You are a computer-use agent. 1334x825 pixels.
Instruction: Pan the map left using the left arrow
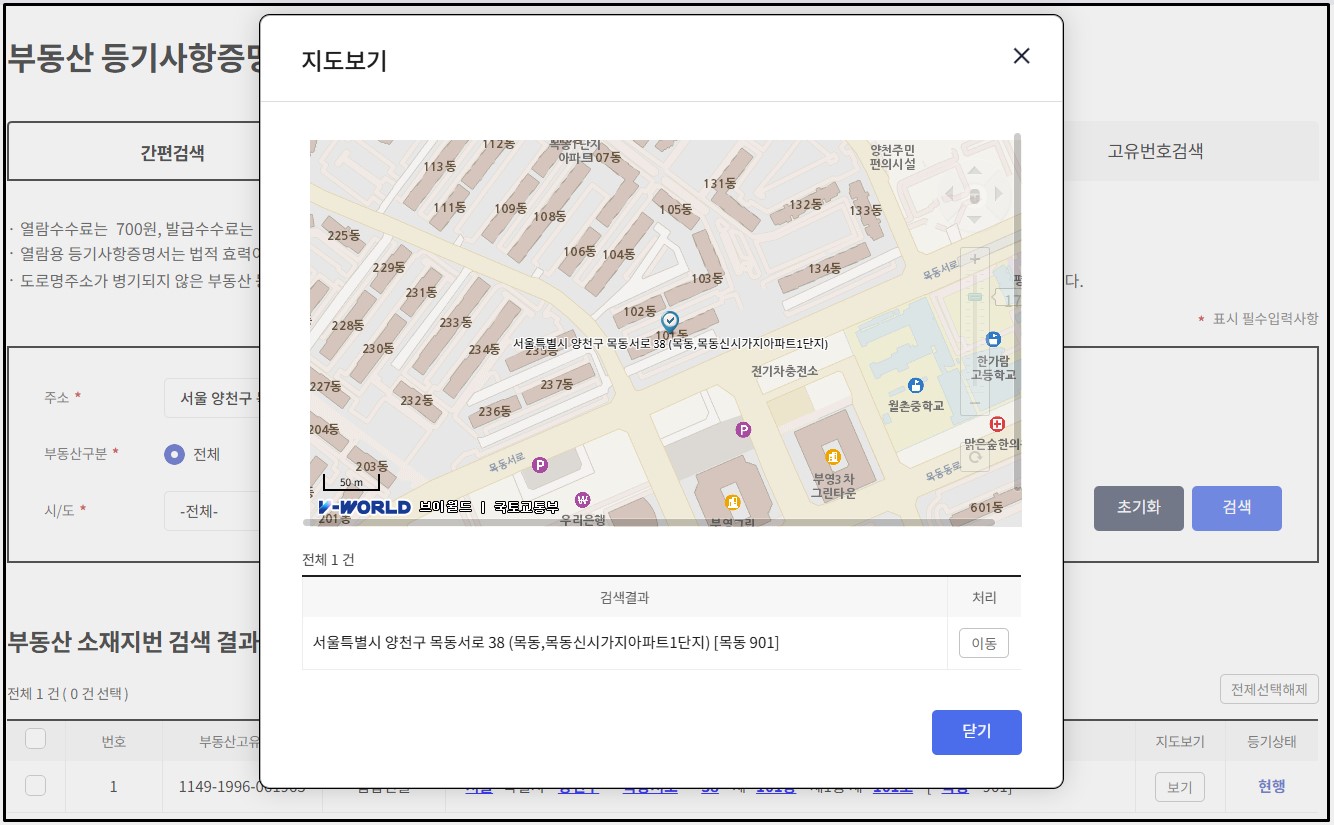point(950,193)
